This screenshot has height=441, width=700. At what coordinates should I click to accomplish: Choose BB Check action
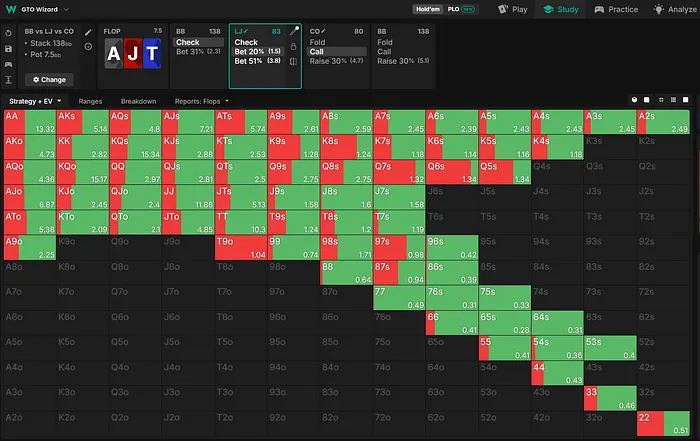coord(198,42)
